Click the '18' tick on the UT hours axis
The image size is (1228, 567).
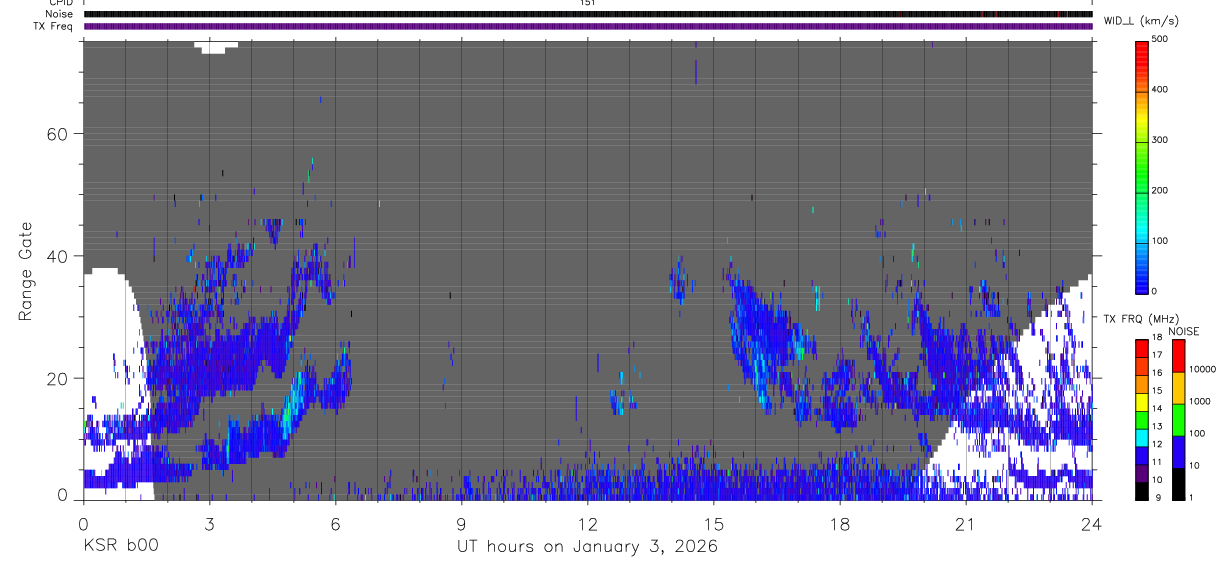pyautogui.click(x=840, y=523)
